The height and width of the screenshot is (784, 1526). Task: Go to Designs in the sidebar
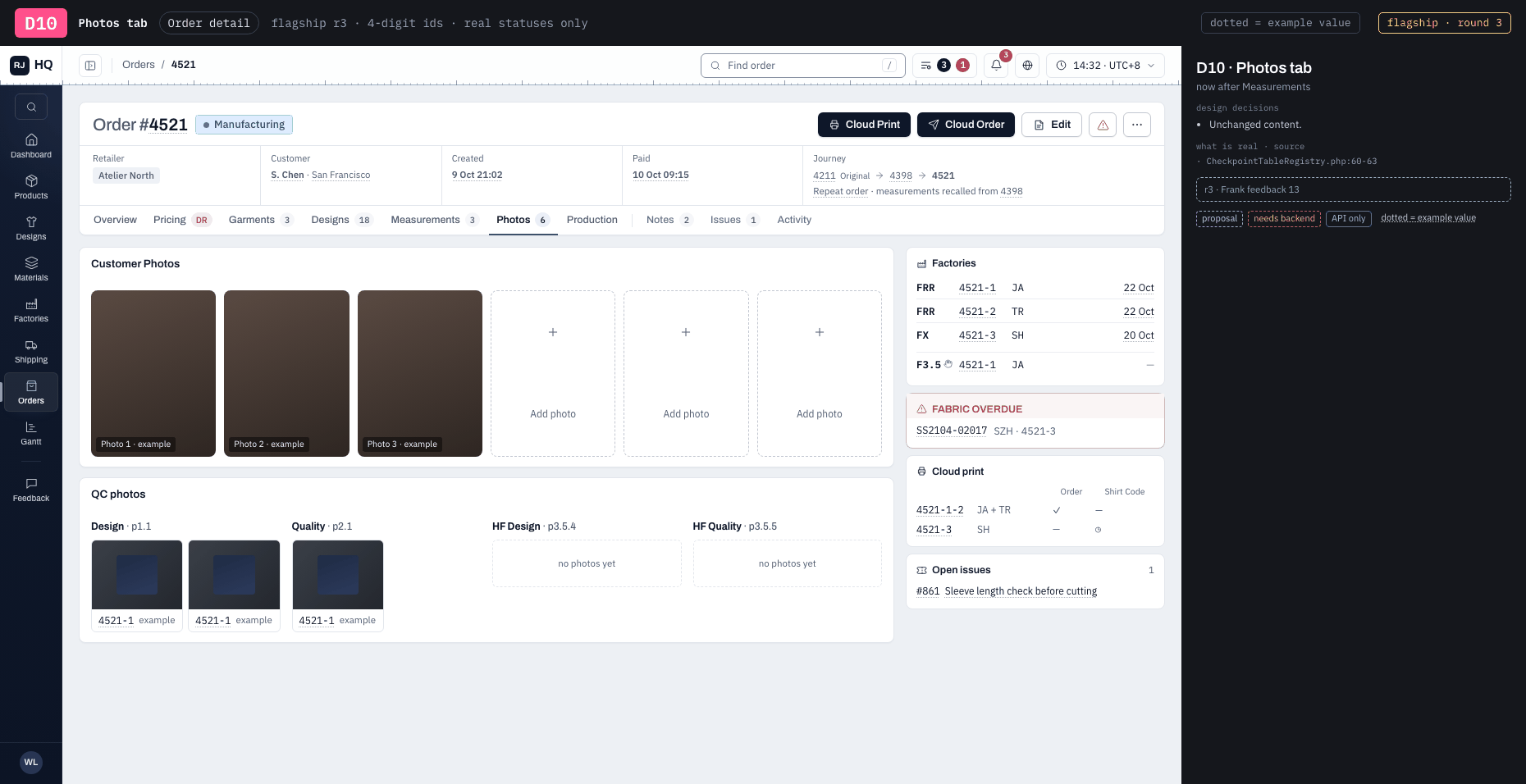click(31, 228)
